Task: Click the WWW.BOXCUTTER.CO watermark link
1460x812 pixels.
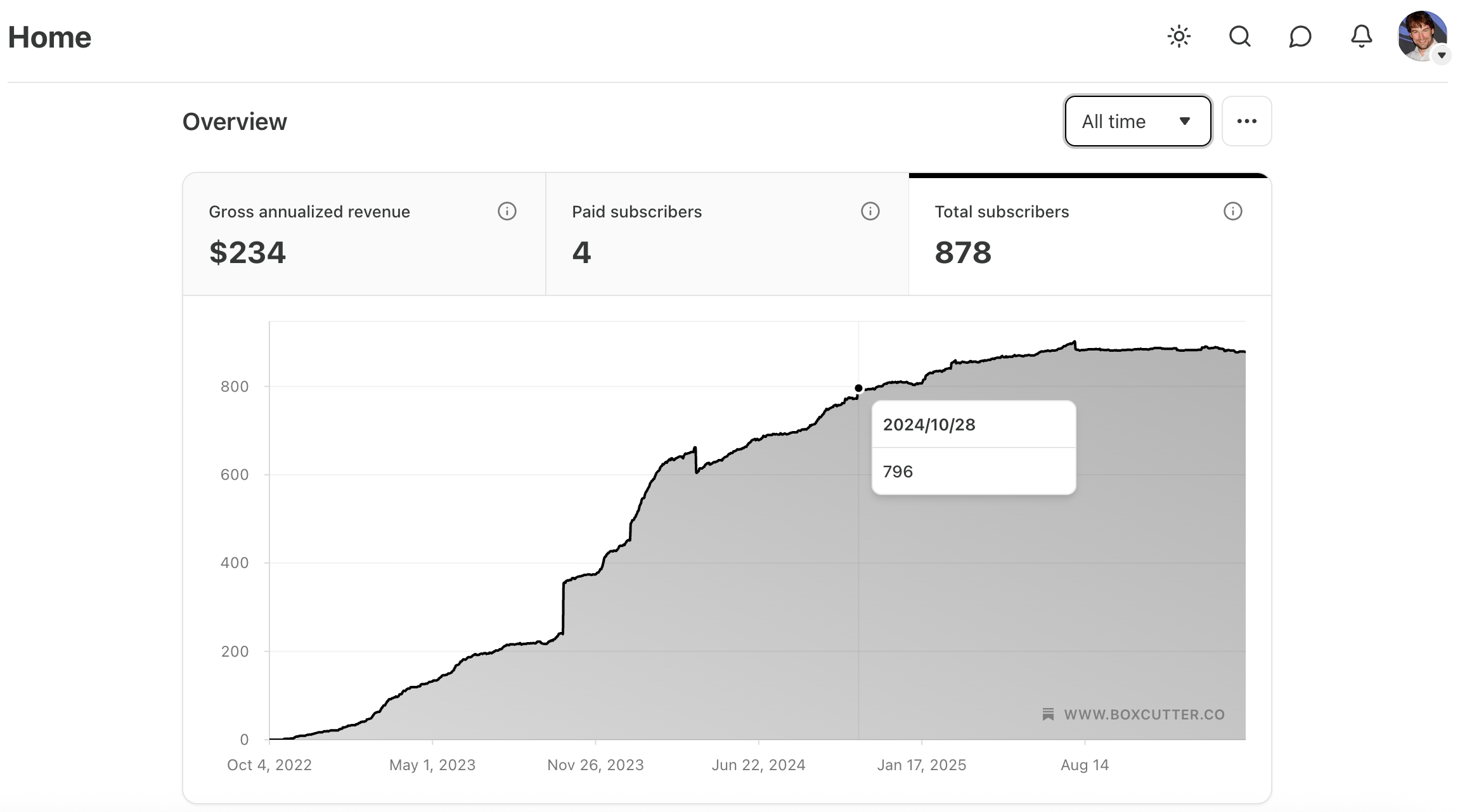Action: 1134,714
